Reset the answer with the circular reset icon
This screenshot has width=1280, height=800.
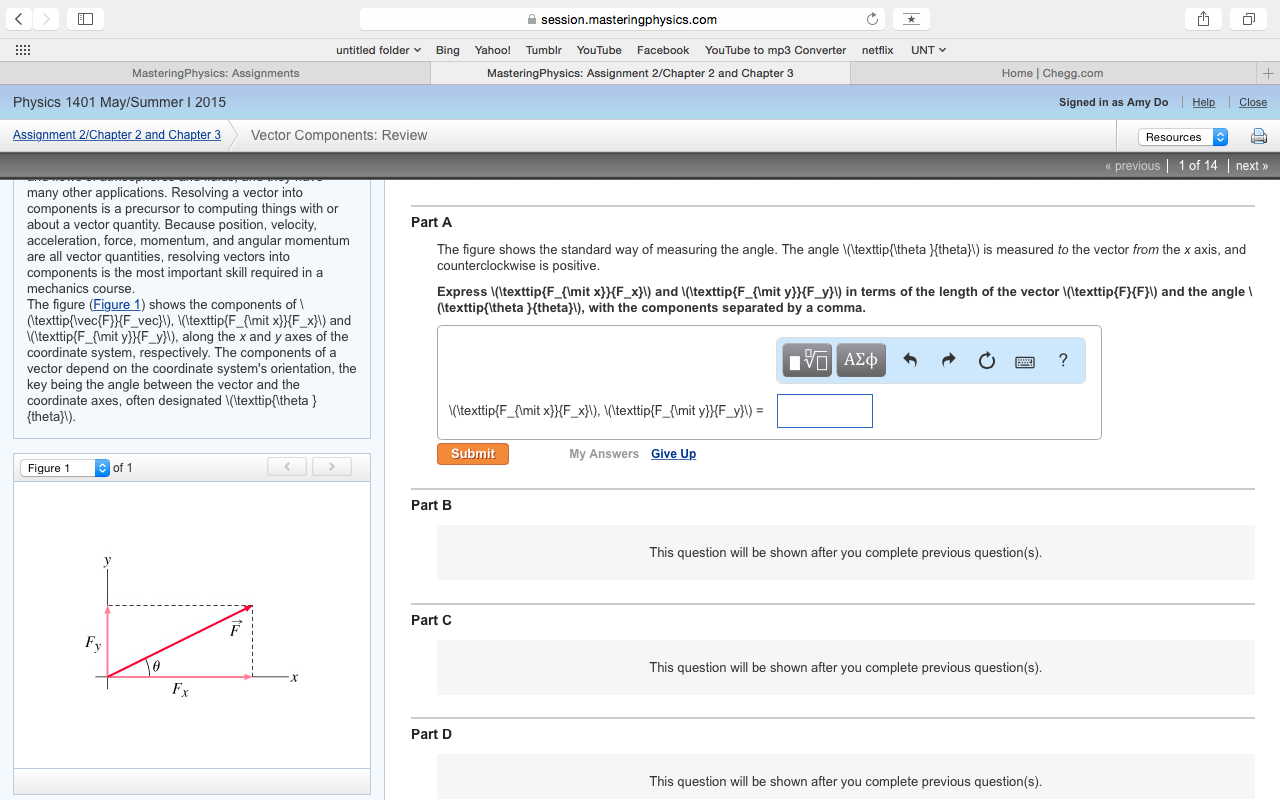pos(986,360)
